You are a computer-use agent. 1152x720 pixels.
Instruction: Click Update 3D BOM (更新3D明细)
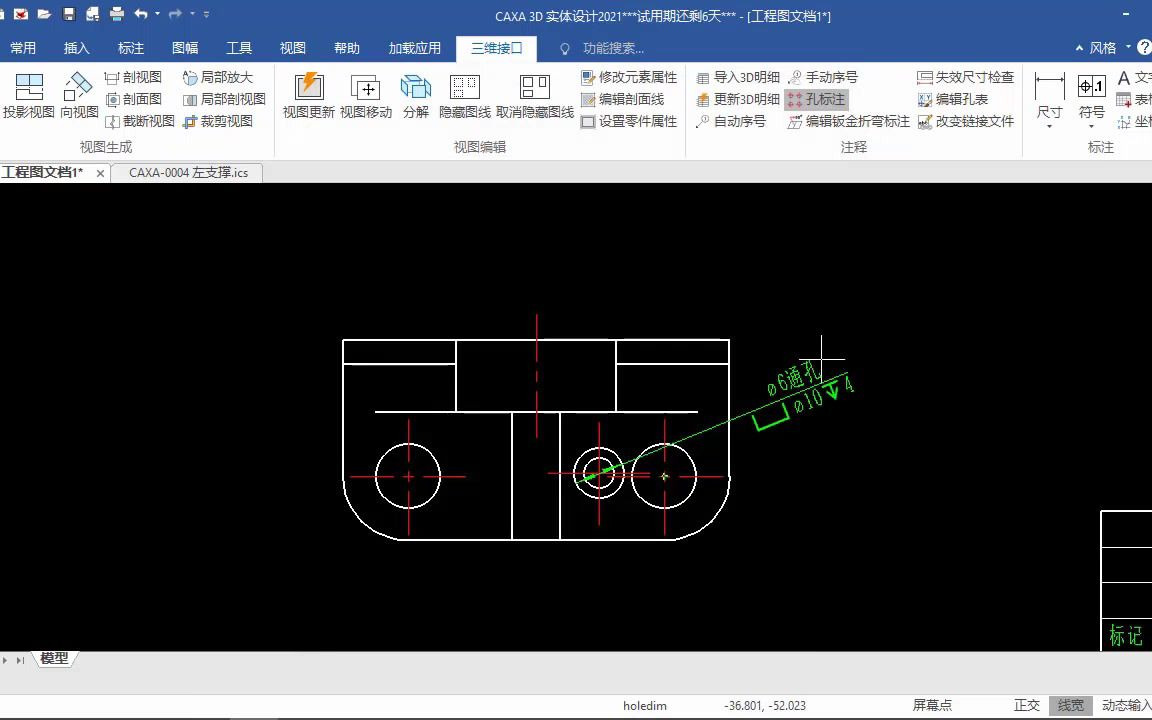tap(738, 99)
